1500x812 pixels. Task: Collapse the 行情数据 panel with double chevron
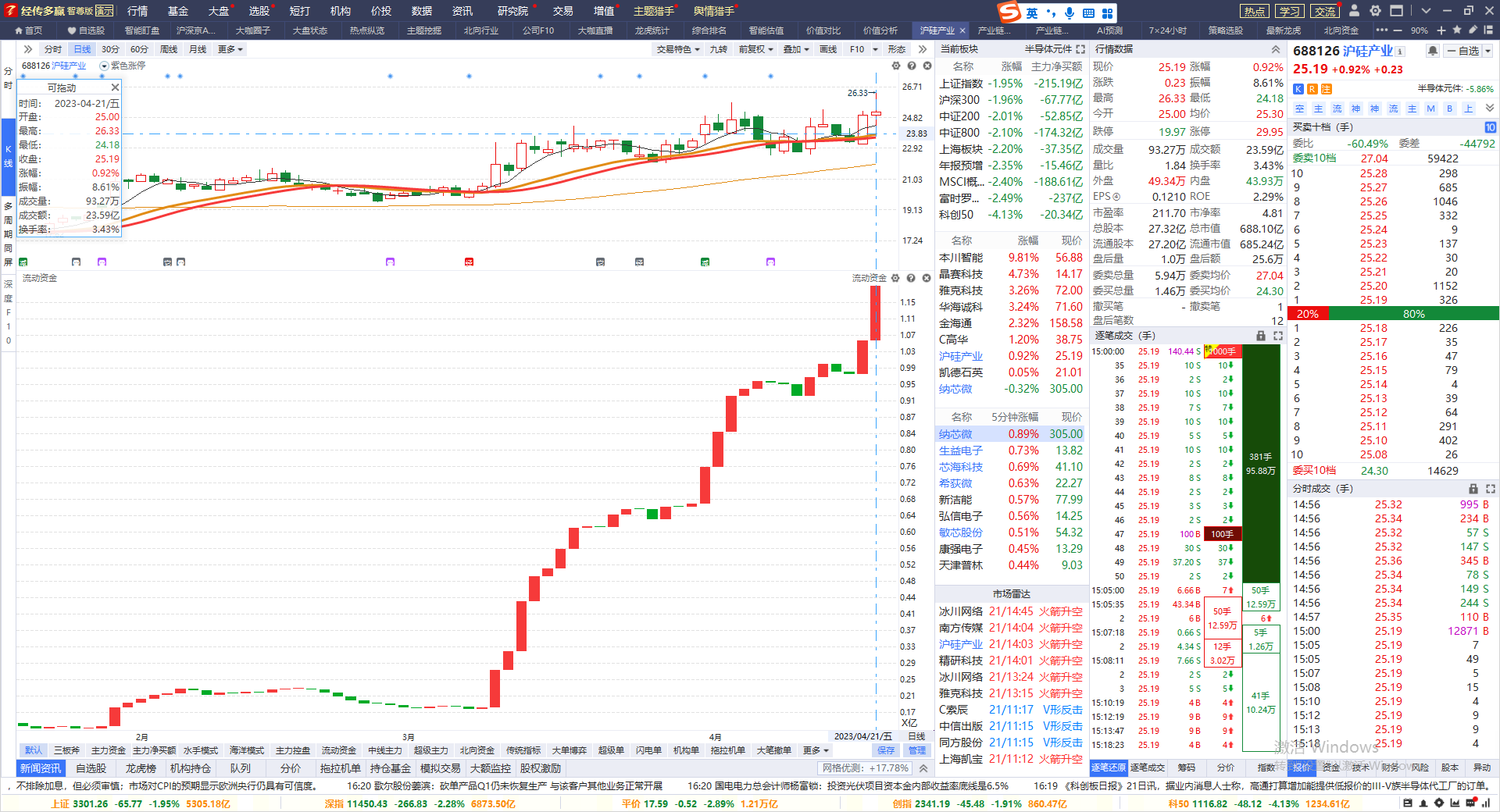1276,49
